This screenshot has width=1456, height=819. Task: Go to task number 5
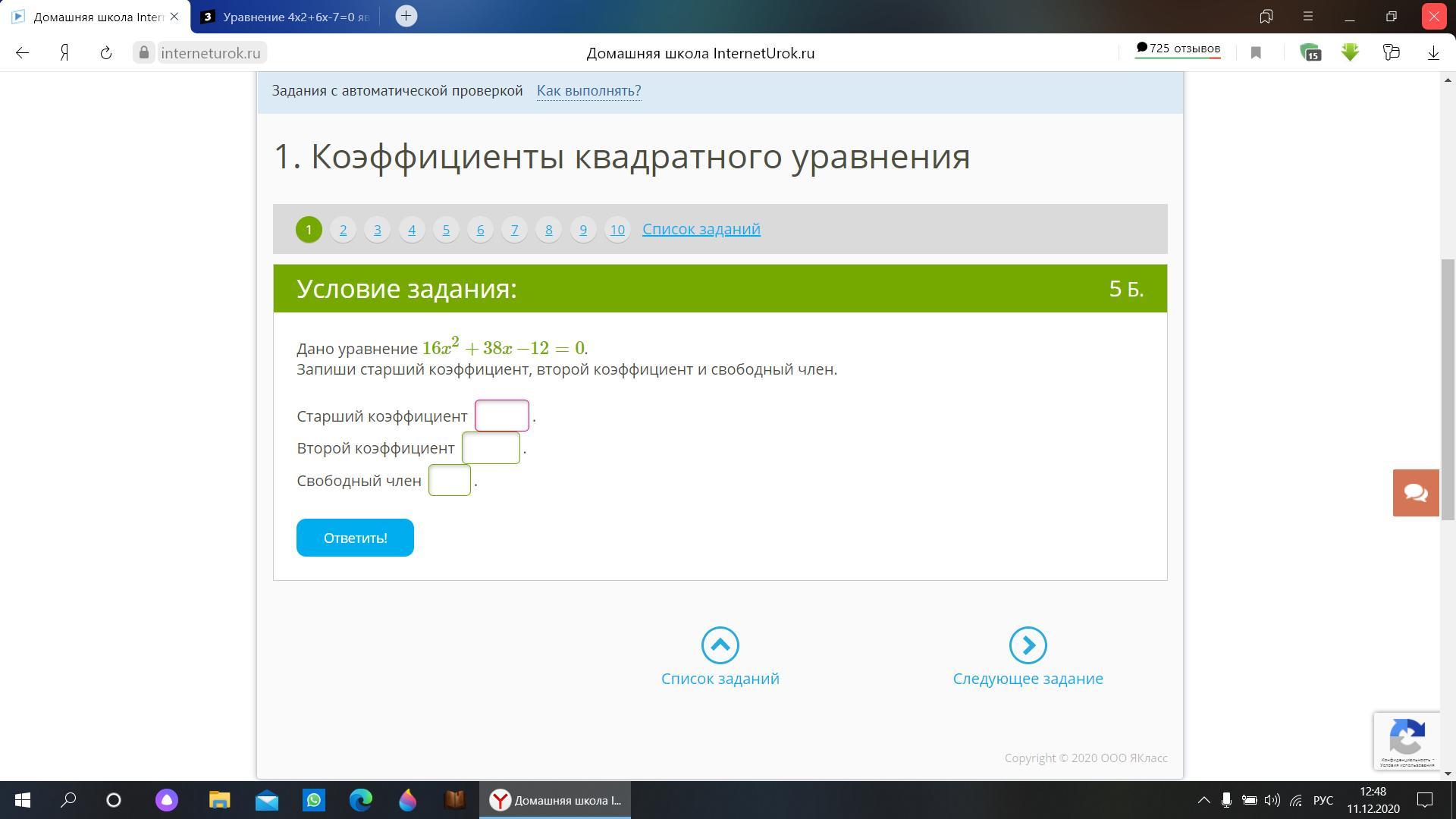[x=446, y=229]
